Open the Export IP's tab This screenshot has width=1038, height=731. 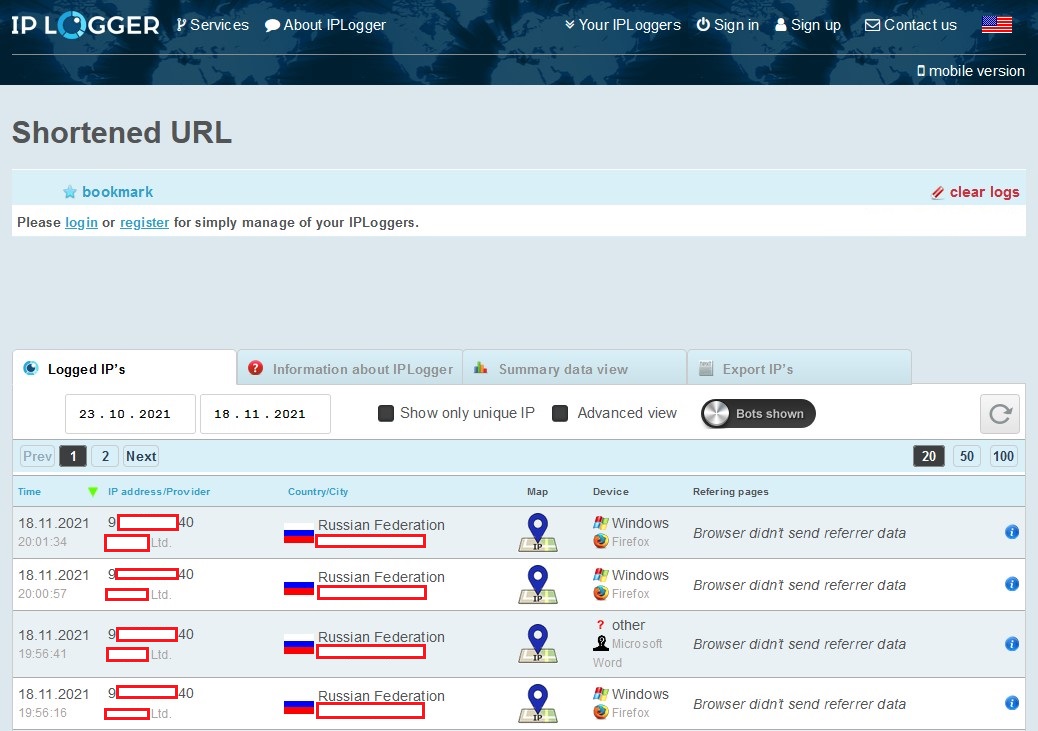(799, 368)
